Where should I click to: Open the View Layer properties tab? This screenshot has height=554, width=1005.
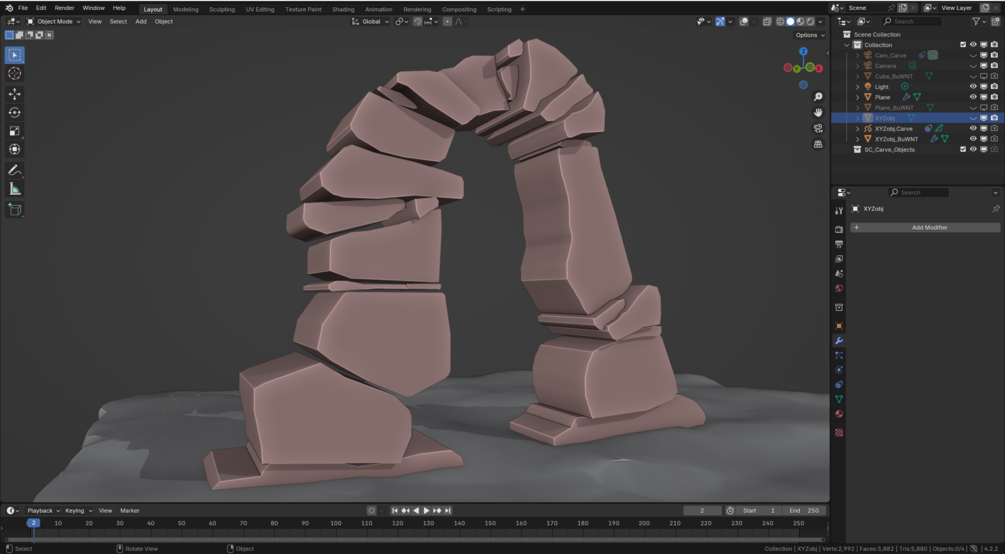tap(839, 259)
